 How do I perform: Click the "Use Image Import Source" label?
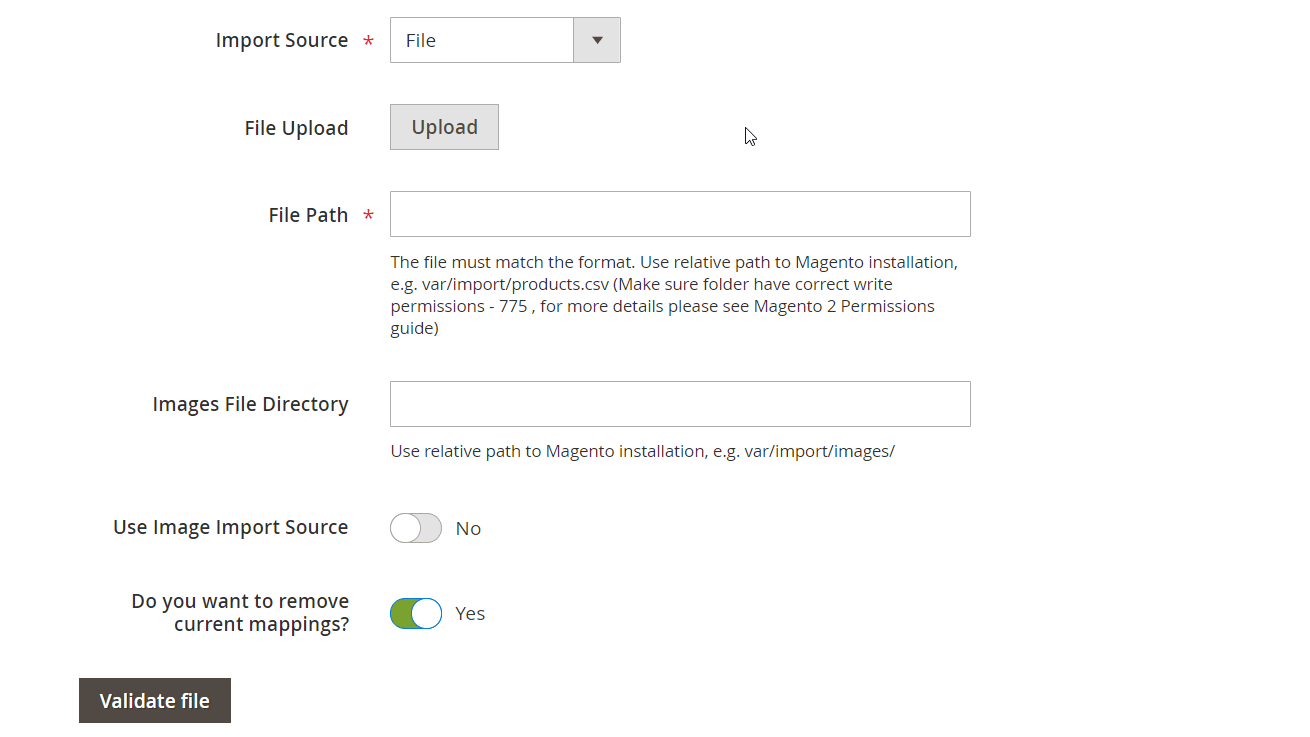pos(230,527)
